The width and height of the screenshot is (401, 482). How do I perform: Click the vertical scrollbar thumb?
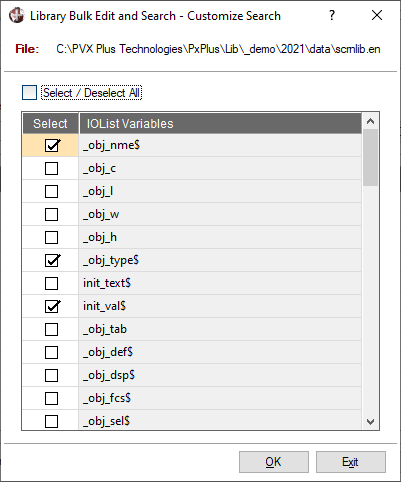pyautogui.click(x=370, y=157)
